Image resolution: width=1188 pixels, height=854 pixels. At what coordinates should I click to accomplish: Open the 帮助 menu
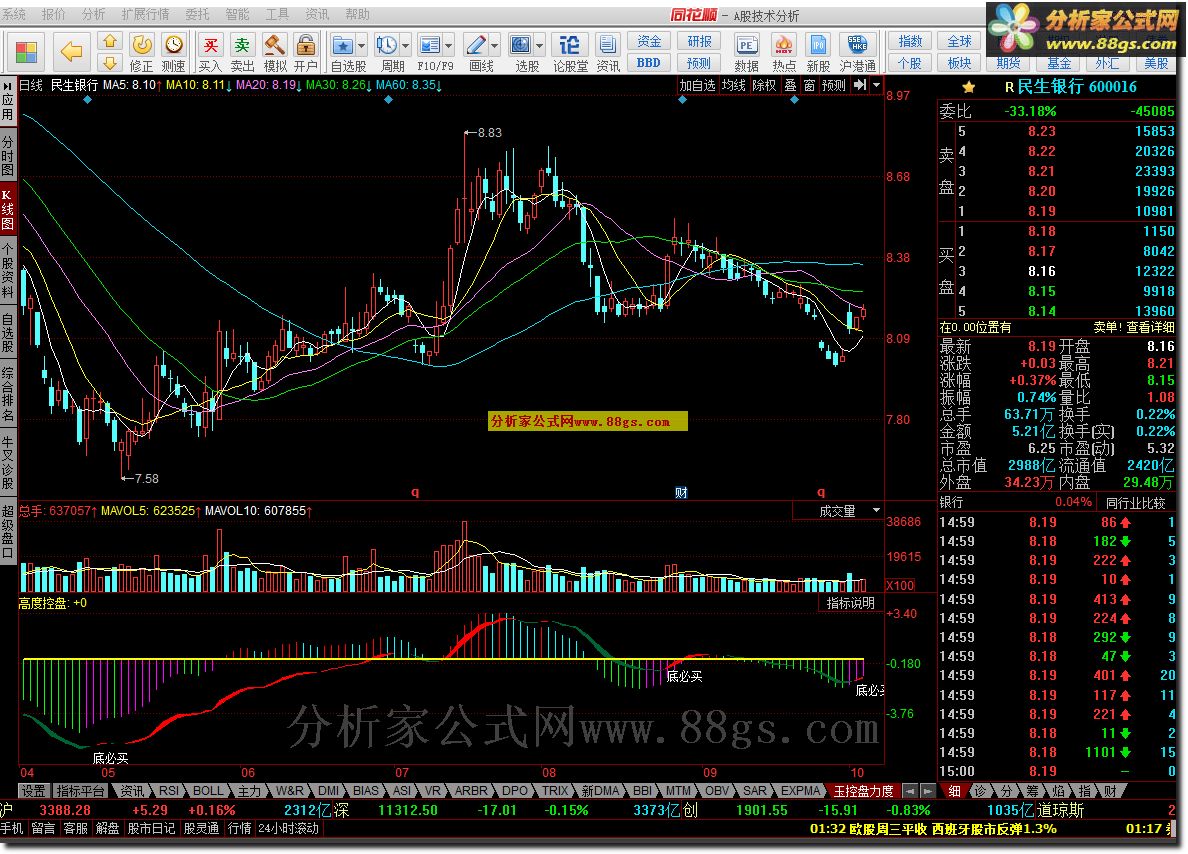(x=357, y=14)
